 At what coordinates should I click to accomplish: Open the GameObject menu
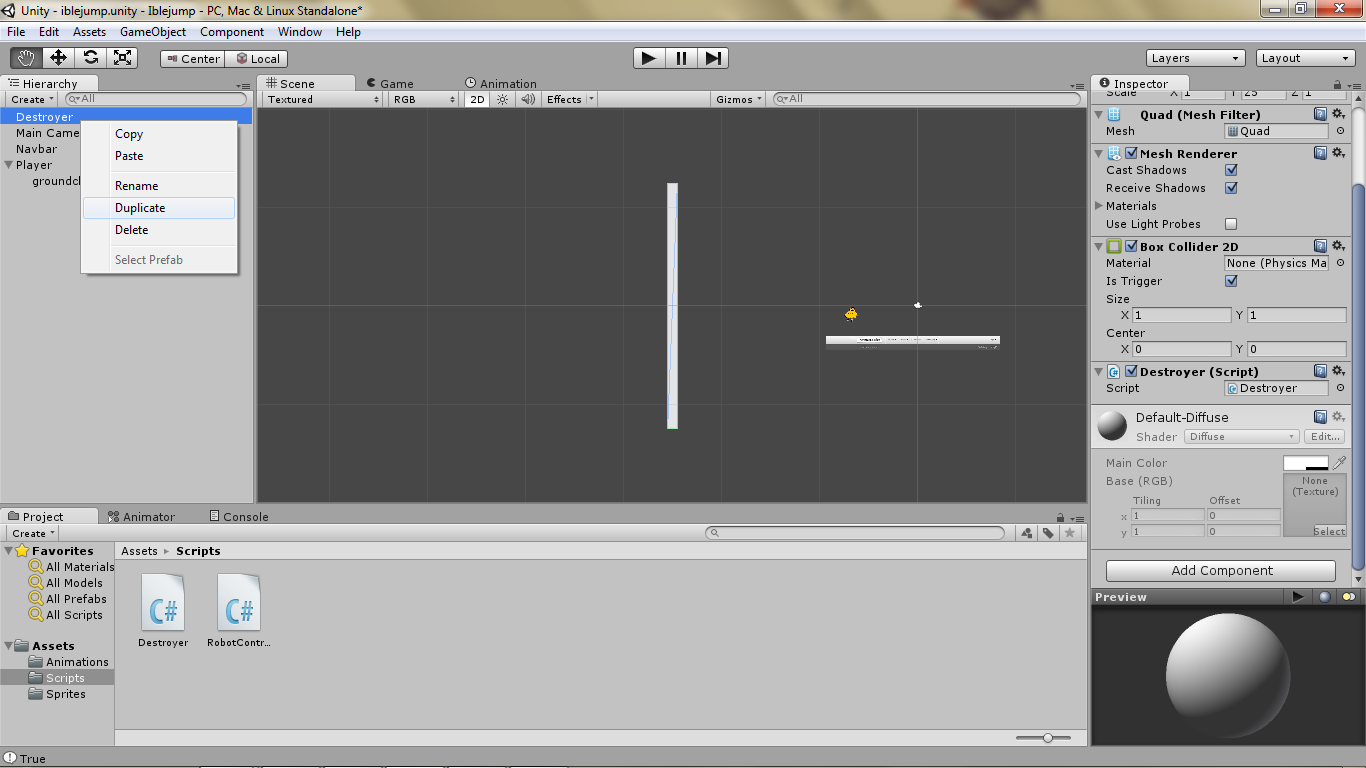click(x=153, y=32)
